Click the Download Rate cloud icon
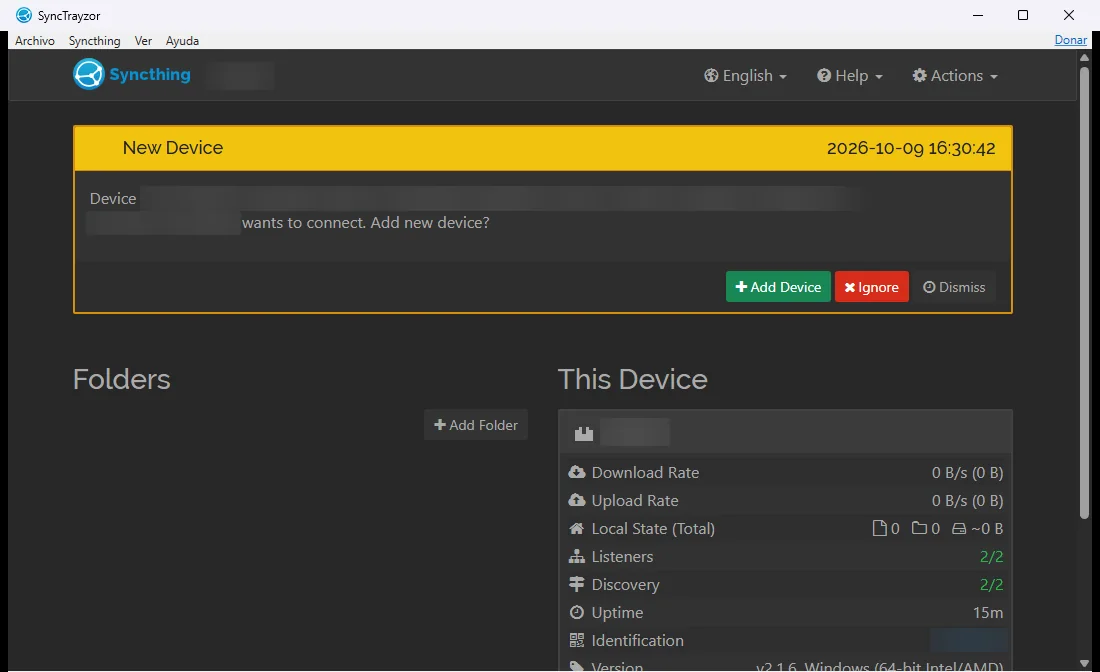Image resolution: width=1100 pixels, height=672 pixels. tap(577, 472)
